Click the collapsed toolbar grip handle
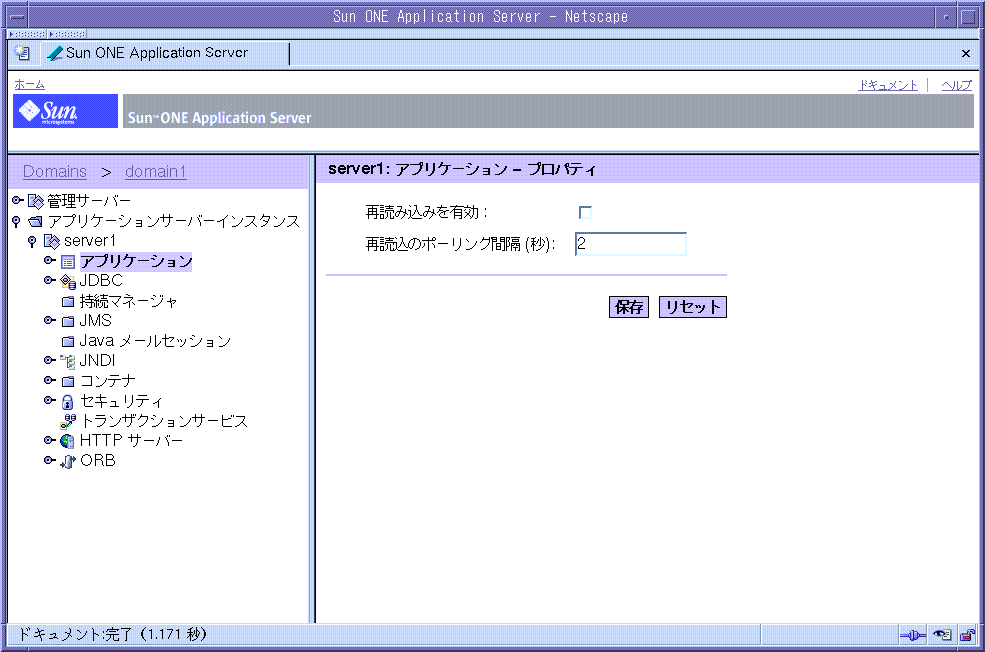 pyautogui.click(x=27, y=34)
